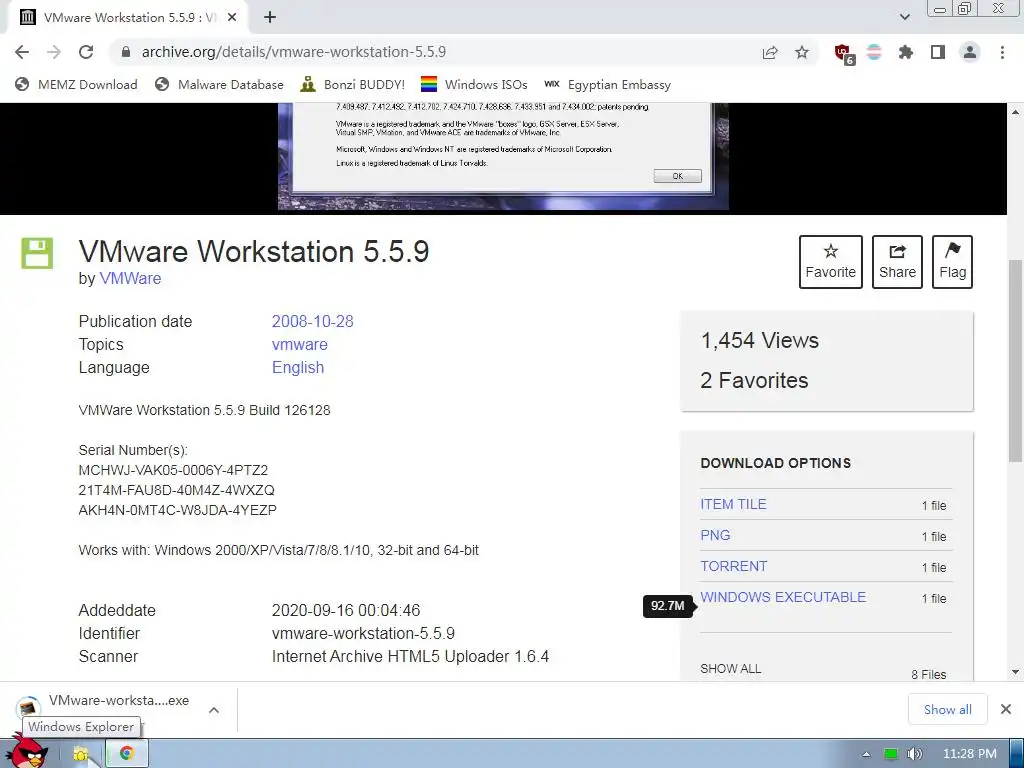
Task: Expand the download item options chevron
Action: 214,710
